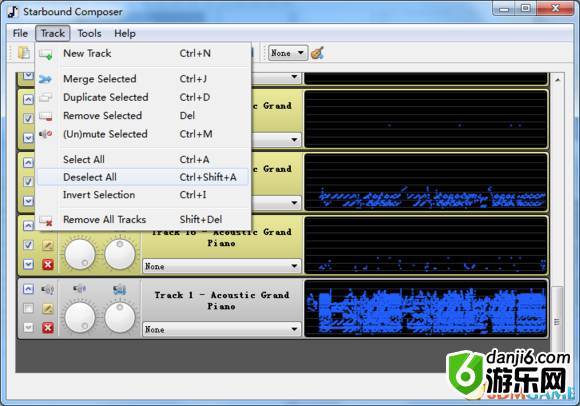Viewport: 580px width, 406px height.
Task: Close the open Track menu
Action: (x=53, y=33)
